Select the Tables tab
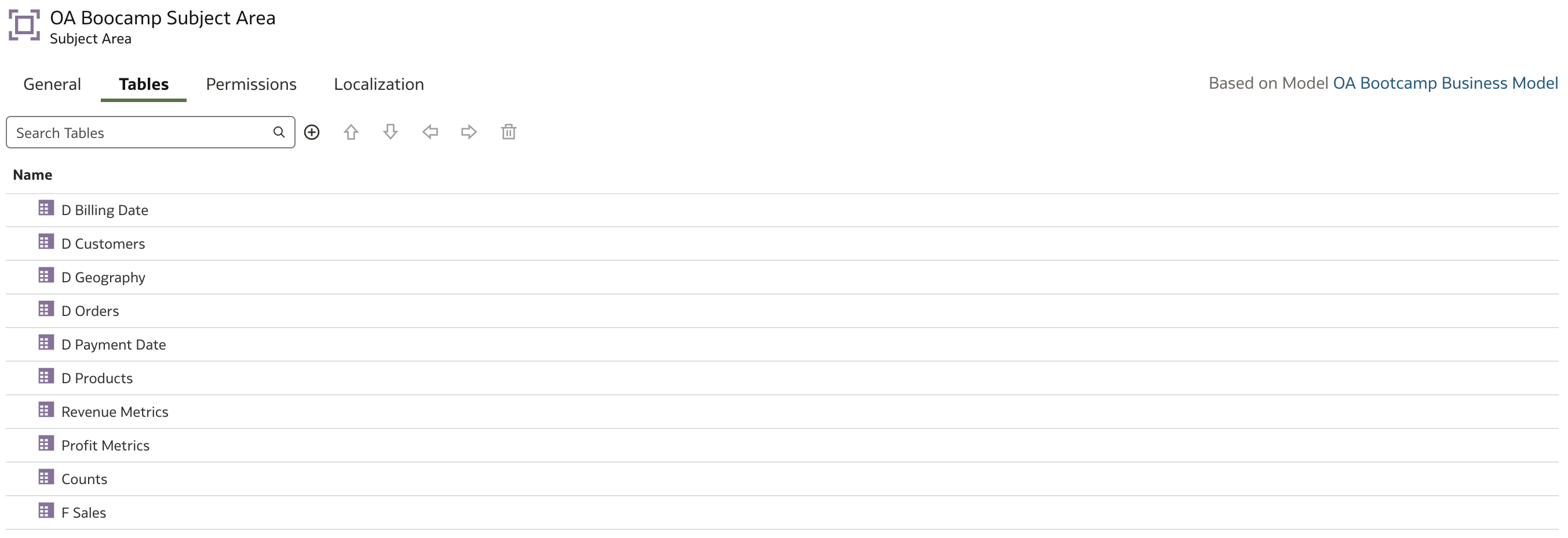Screen dimensions: 1568x538 pos(144,84)
